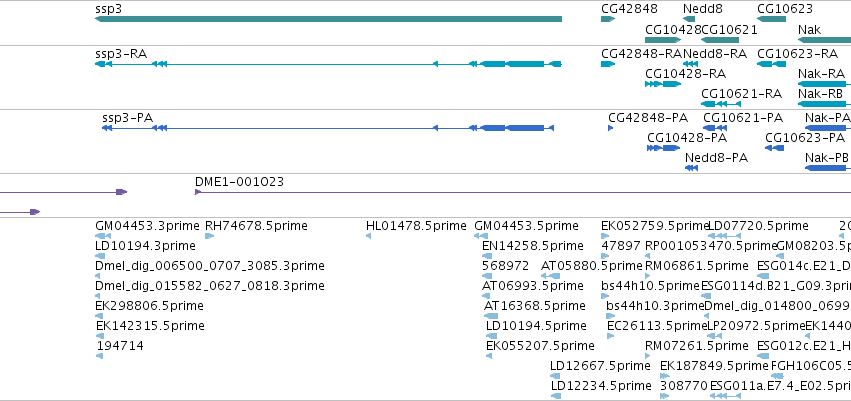Viewport: 851px width, 401px height.
Task: Select the ssp3-RA transcript
Action: click(x=328, y=64)
